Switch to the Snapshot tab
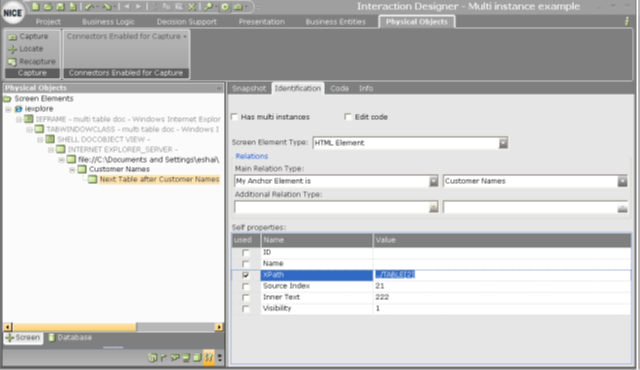The image size is (640, 370). (249, 88)
